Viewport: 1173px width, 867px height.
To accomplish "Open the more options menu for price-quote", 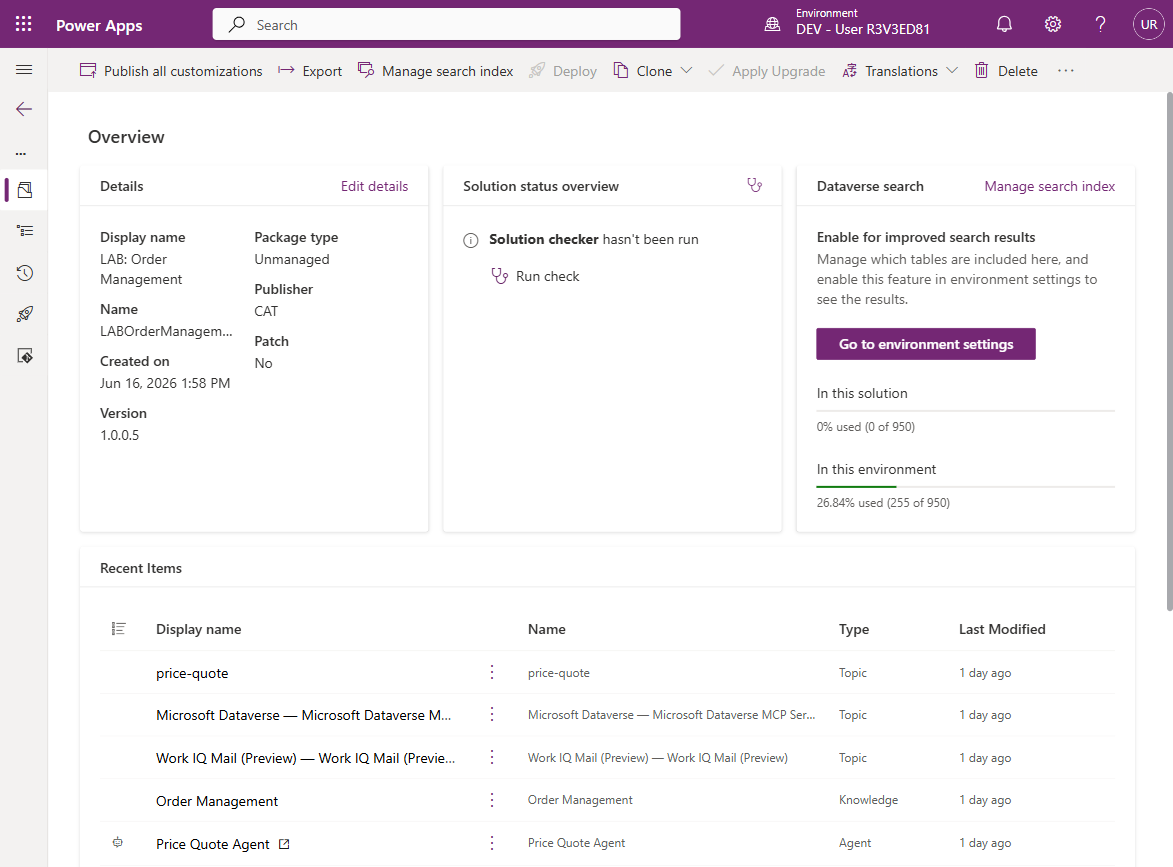I will (491, 672).
